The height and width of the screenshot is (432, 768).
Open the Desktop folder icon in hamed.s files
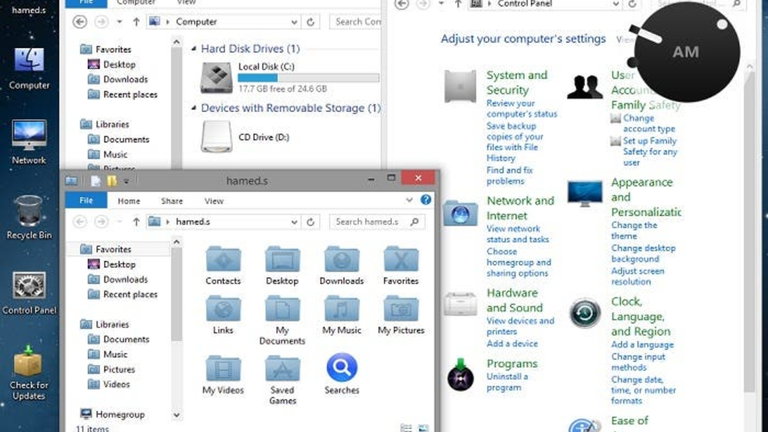pyautogui.click(x=282, y=259)
